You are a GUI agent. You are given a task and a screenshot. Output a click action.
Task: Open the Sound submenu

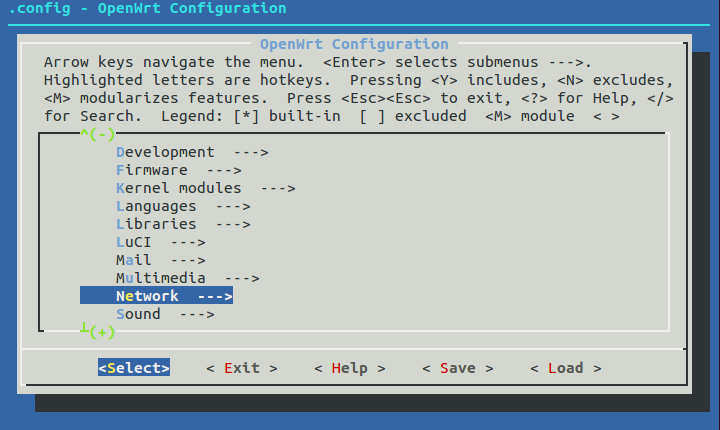tap(138, 314)
